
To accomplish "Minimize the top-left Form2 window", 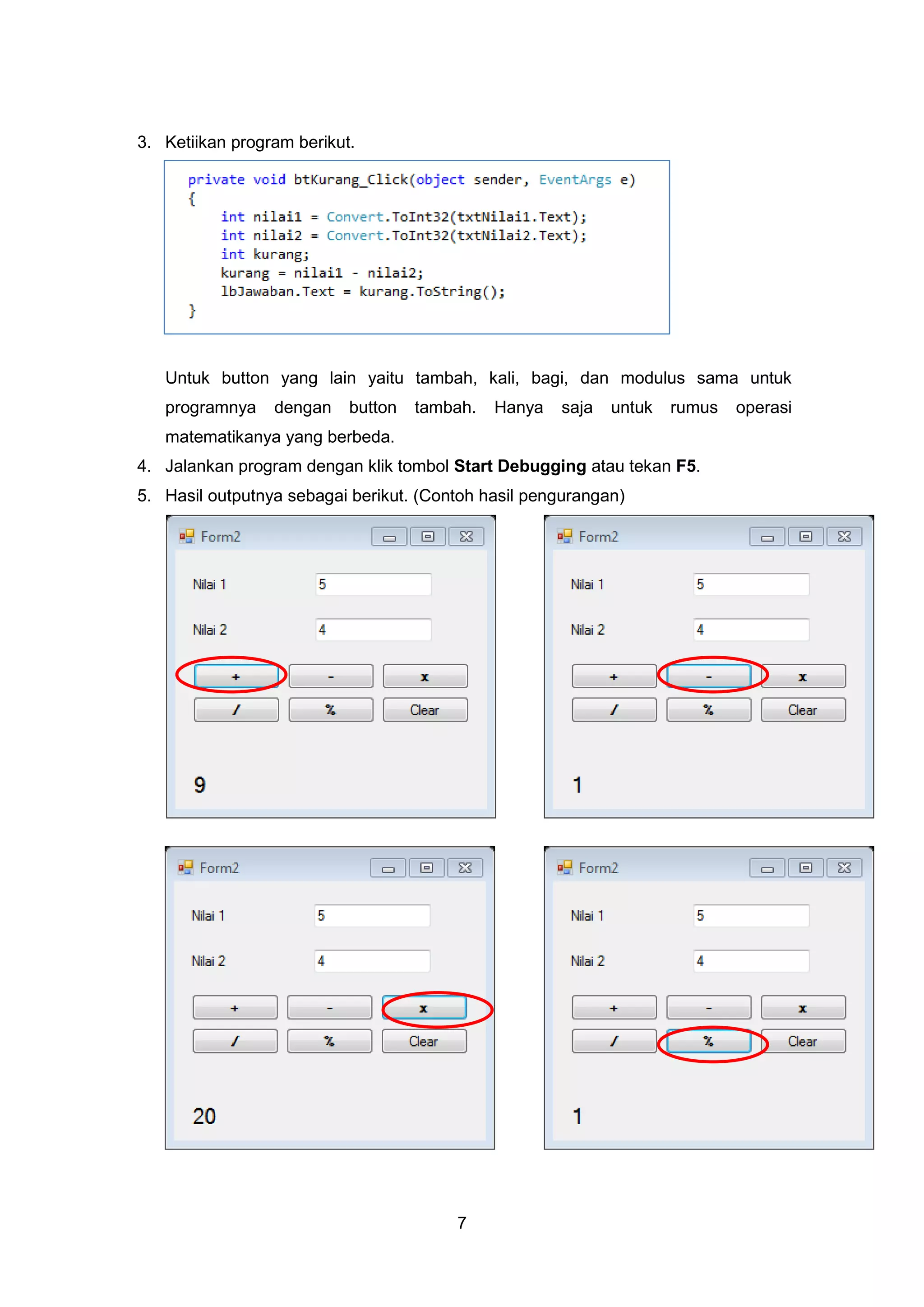I will coord(389,537).
